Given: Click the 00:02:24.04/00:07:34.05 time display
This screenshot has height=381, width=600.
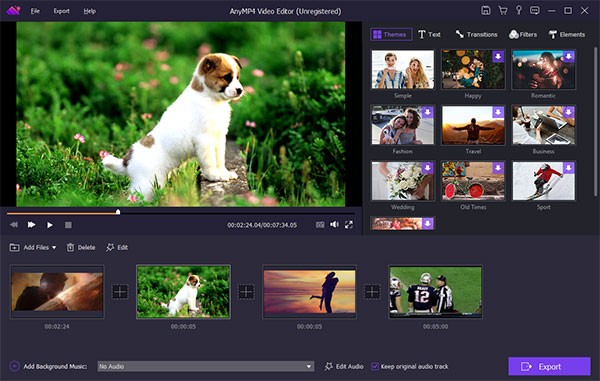Looking at the screenshot, I should (262, 225).
